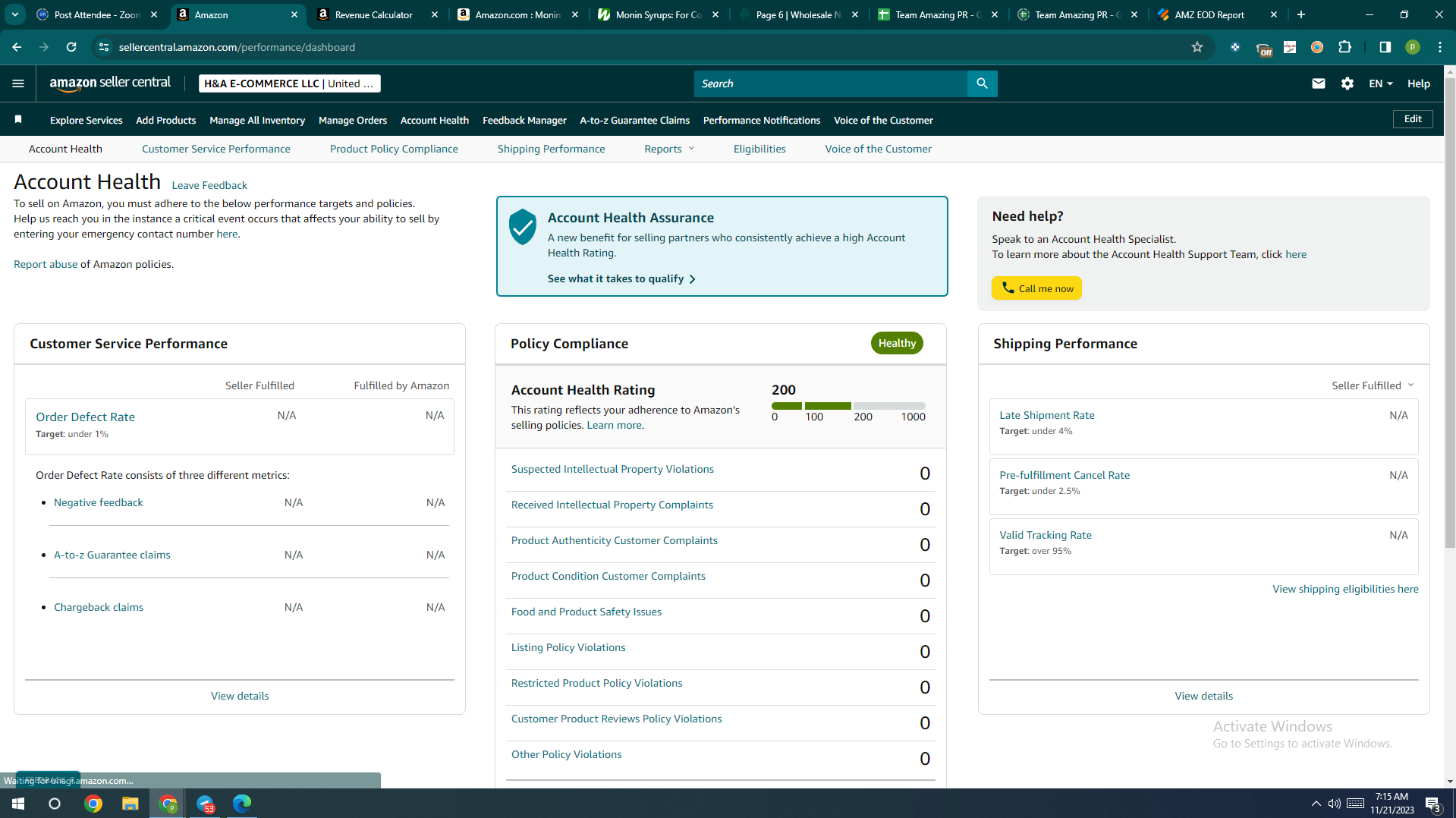
Task: Bookmark this page with the star
Action: (1197, 47)
